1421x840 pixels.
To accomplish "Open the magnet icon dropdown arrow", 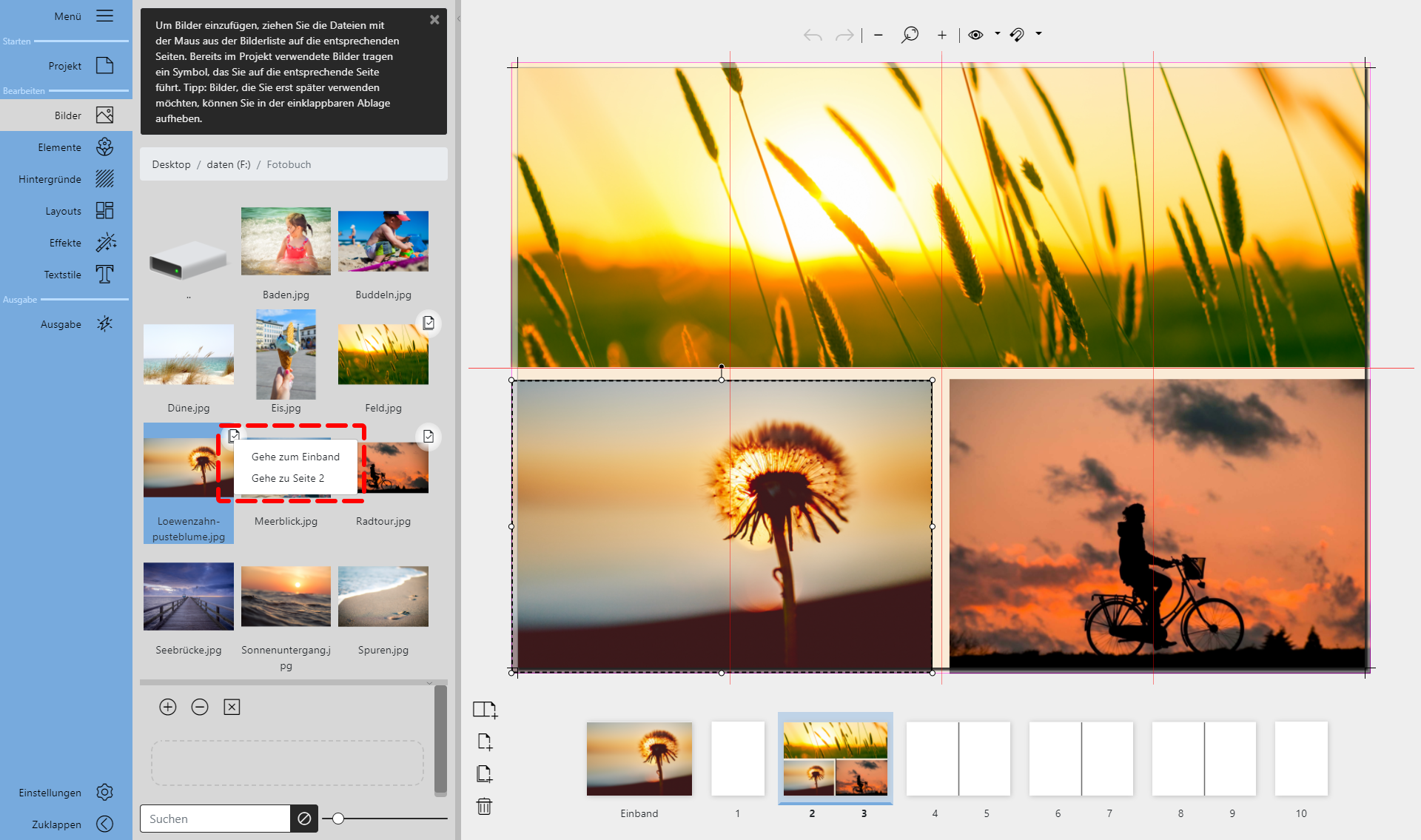I will tap(1038, 35).
